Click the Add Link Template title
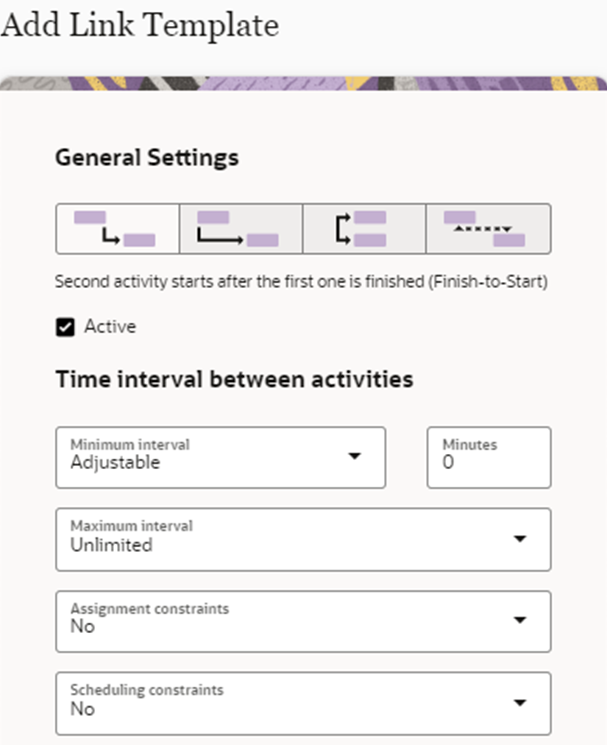The height and width of the screenshot is (745, 607). coord(140,25)
